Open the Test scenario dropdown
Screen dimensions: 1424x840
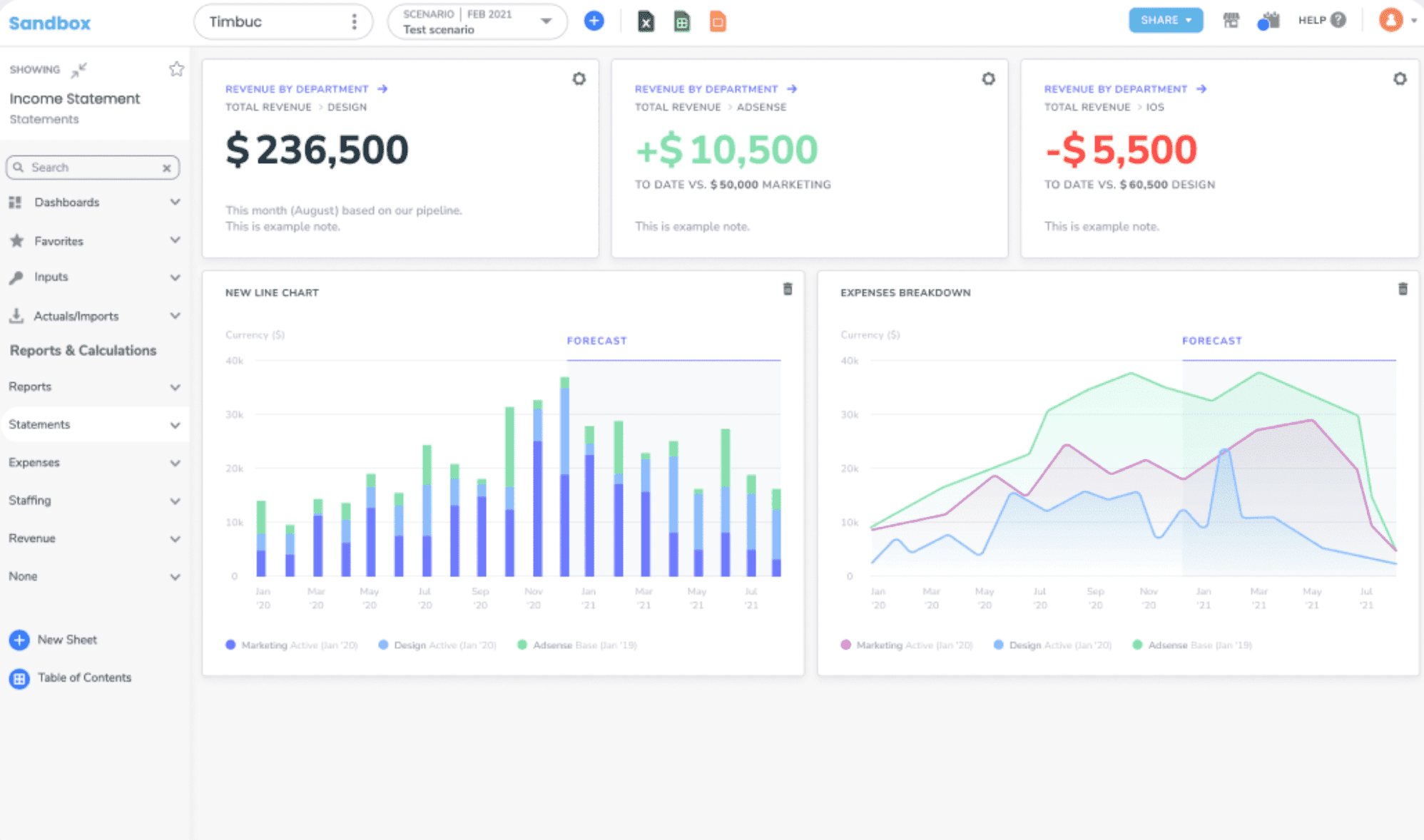pos(477,21)
